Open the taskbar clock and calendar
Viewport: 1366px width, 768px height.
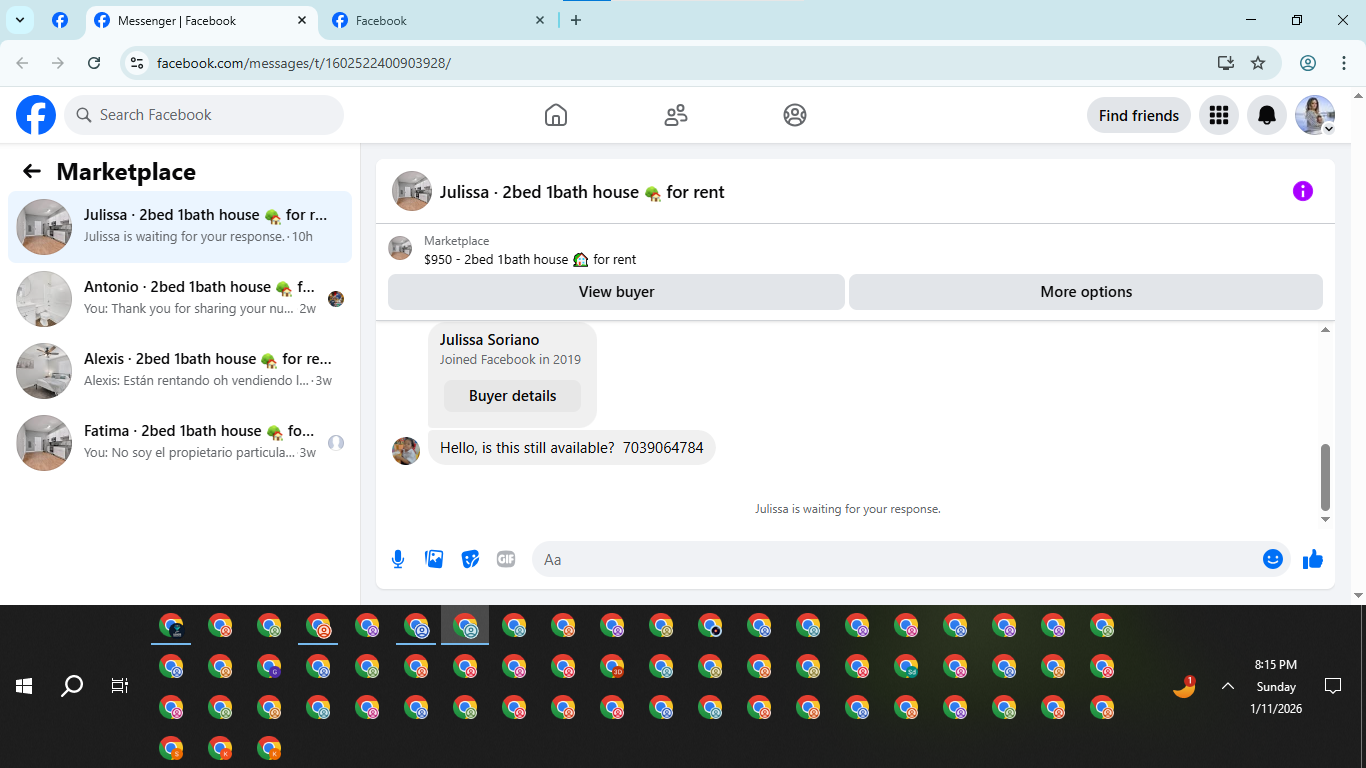[x=1276, y=686]
